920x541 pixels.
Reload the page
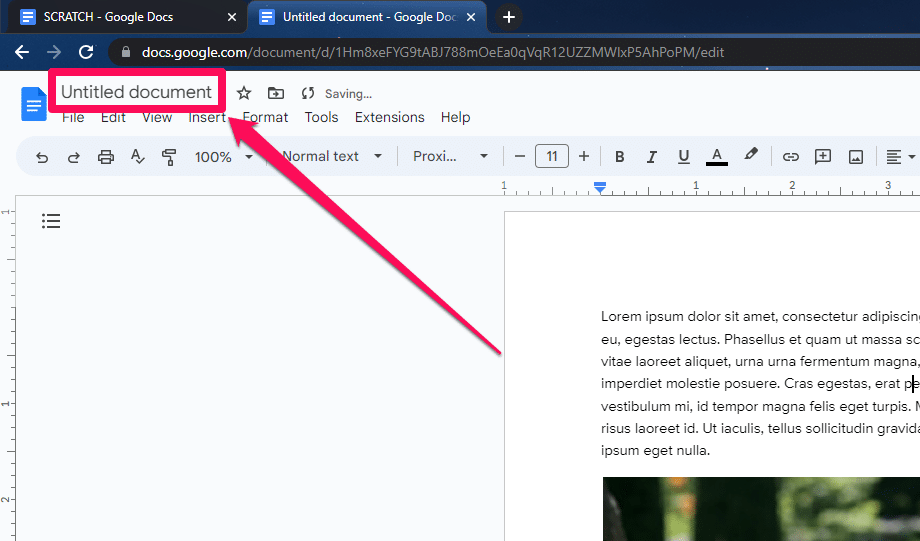86,52
